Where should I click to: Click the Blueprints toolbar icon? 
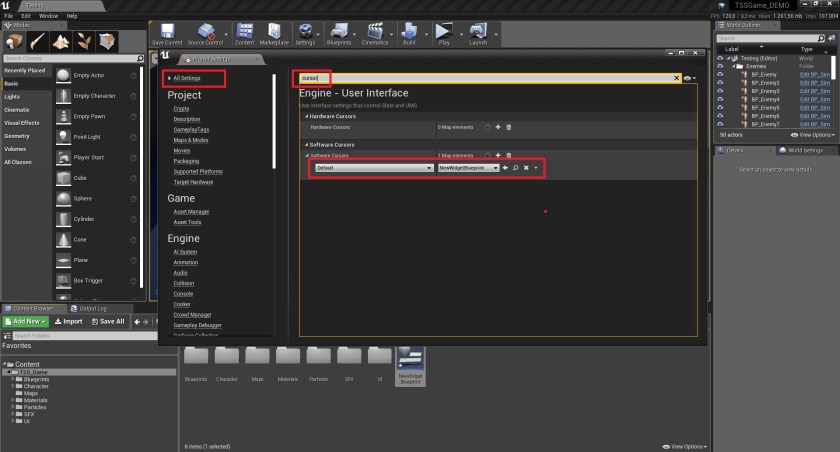coord(339,34)
